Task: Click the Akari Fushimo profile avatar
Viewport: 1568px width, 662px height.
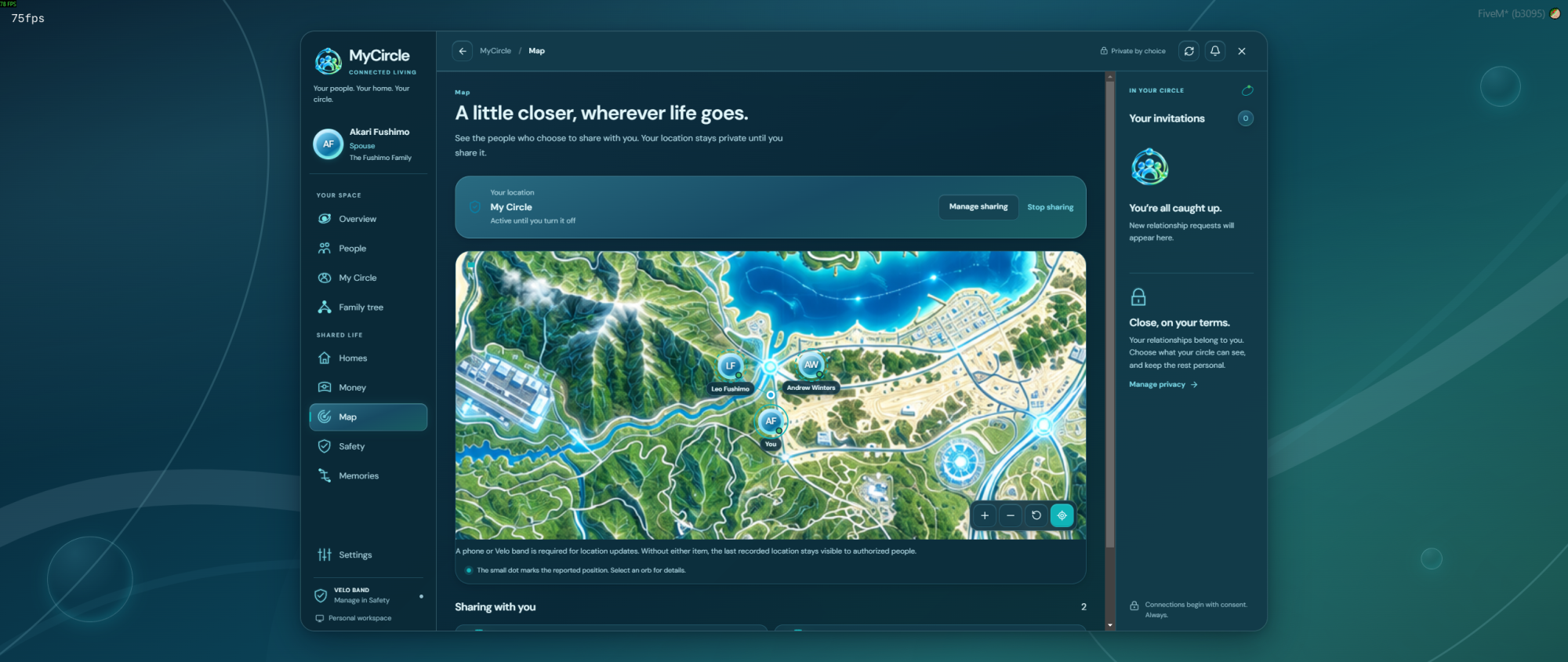Action: click(328, 144)
